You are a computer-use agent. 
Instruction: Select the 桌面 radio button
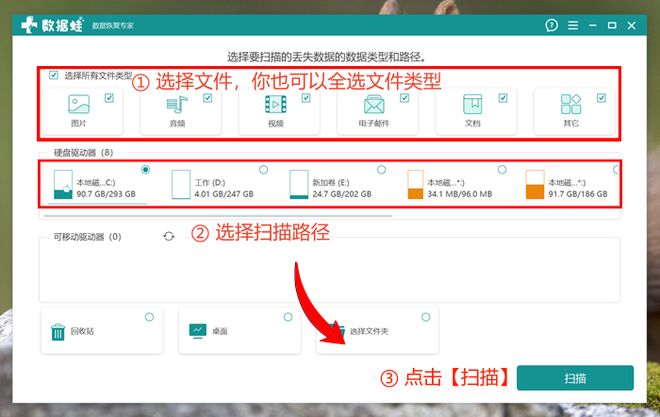tap(288, 317)
